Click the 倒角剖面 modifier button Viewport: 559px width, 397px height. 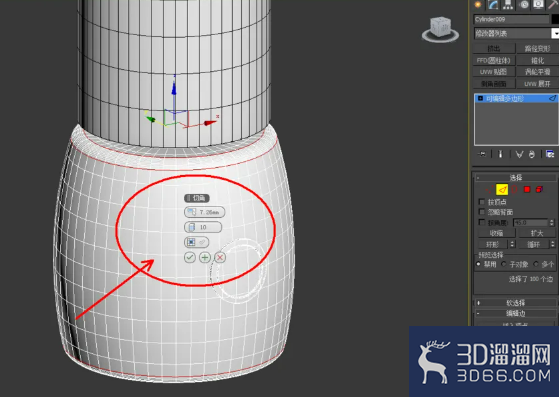(x=494, y=84)
